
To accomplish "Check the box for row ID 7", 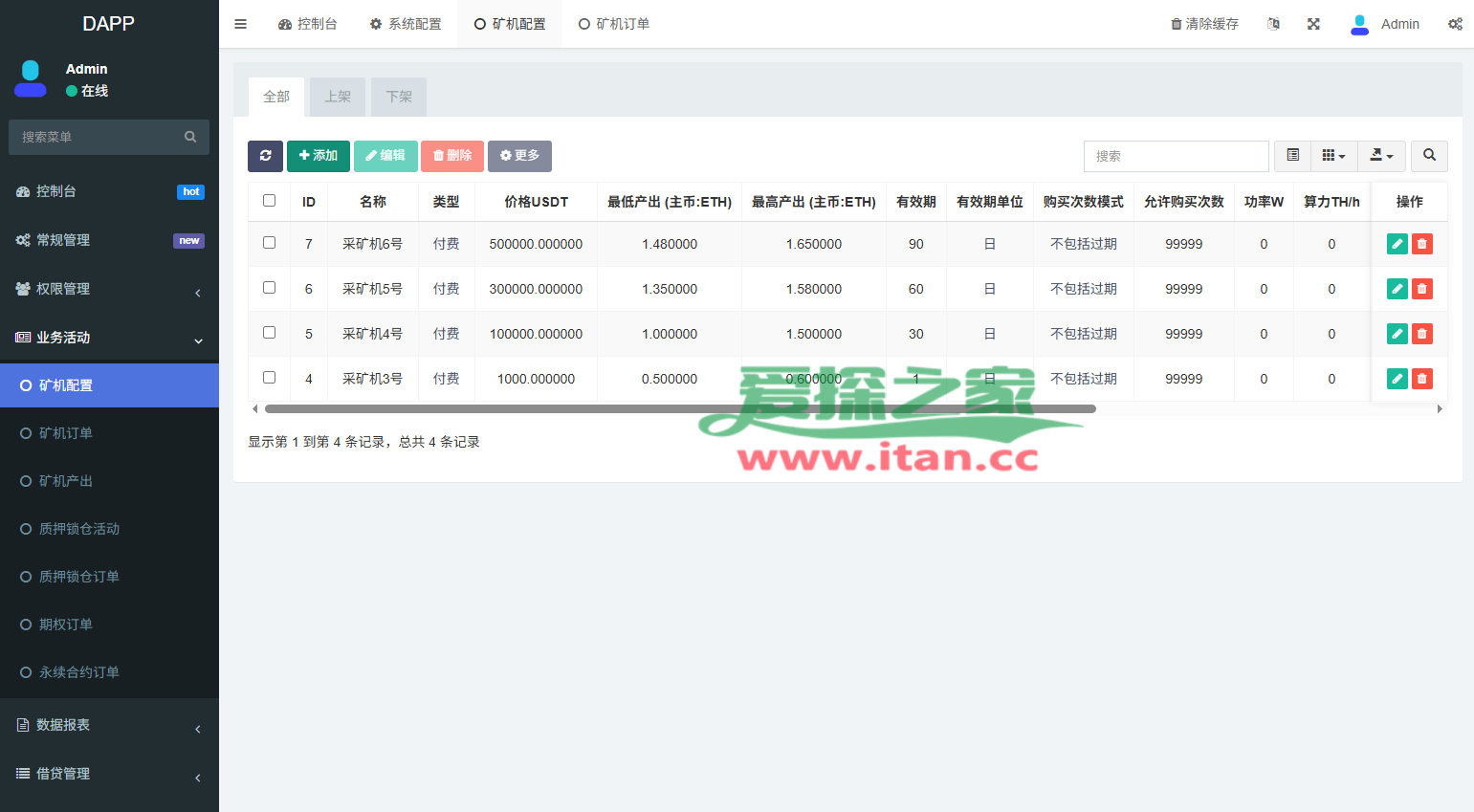I will tap(270, 243).
